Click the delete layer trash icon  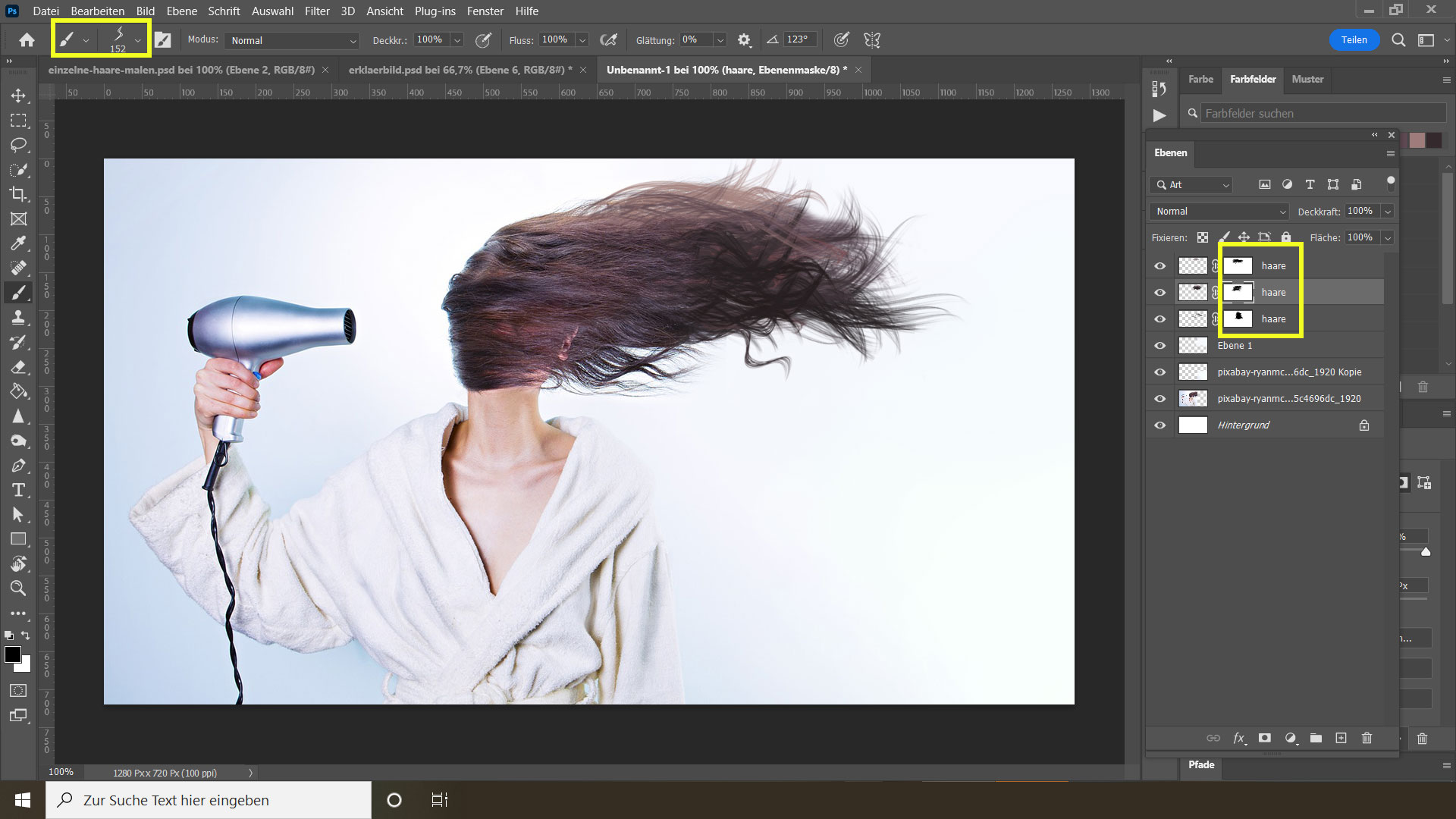coord(1367,738)
